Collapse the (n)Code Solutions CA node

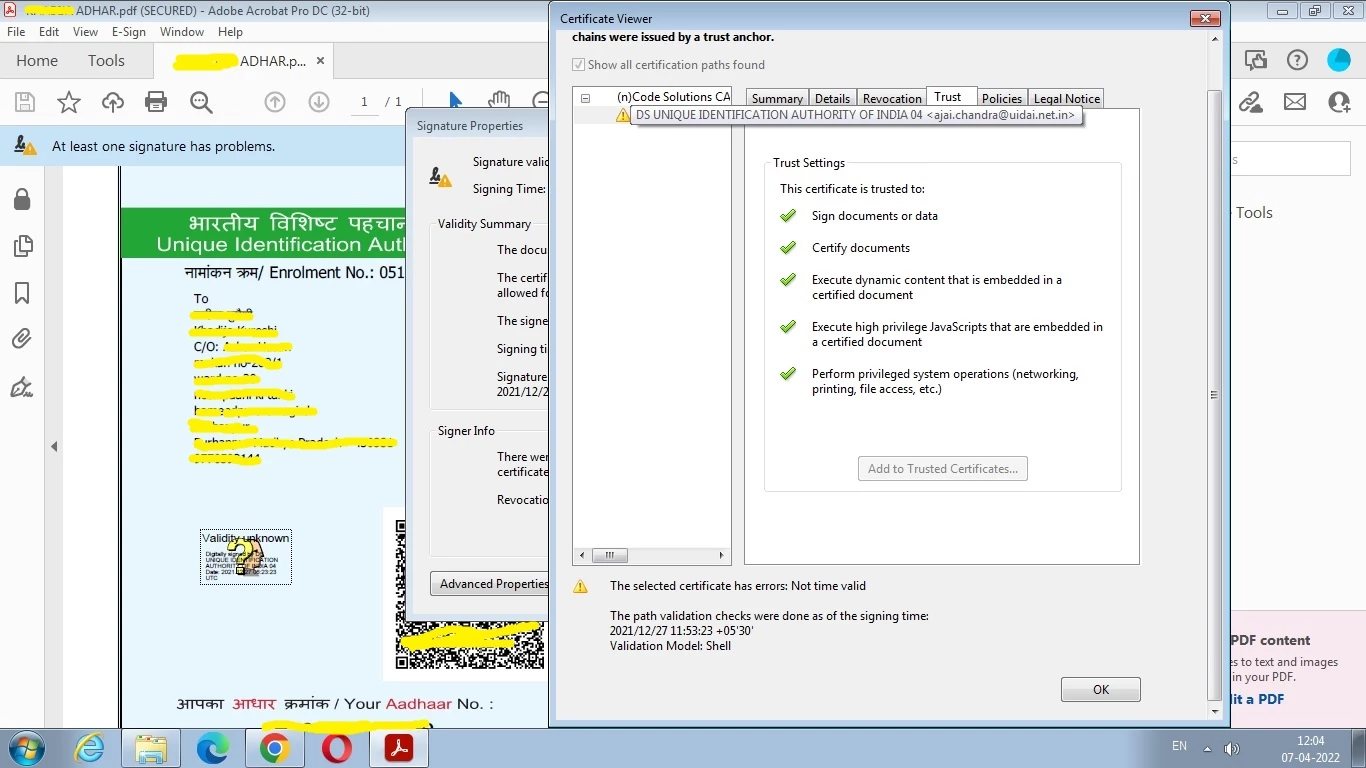585,98
